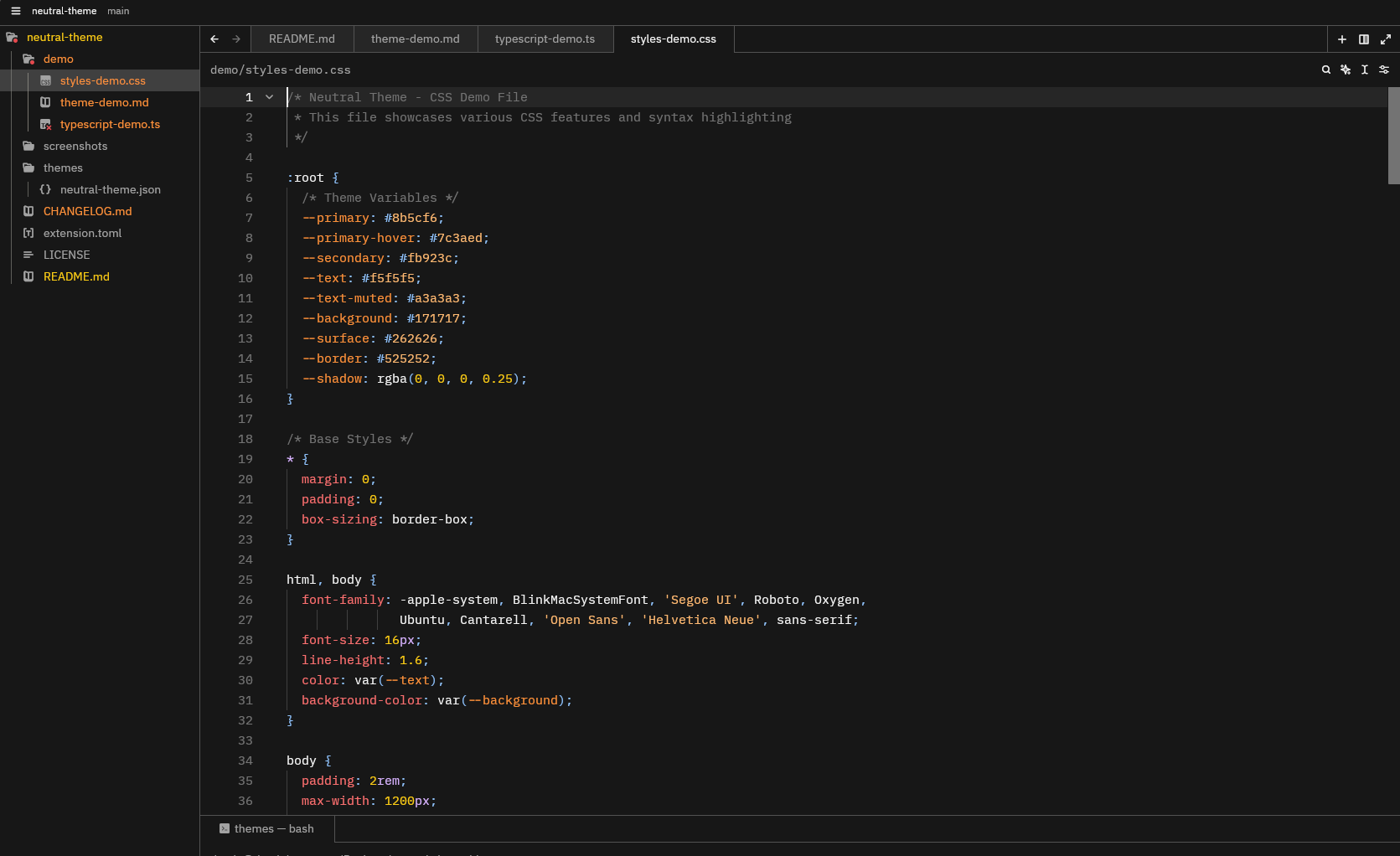Click the book icon beside theme-demo.md
This screenshot has width=1400, height=856.
click(45, 102)
